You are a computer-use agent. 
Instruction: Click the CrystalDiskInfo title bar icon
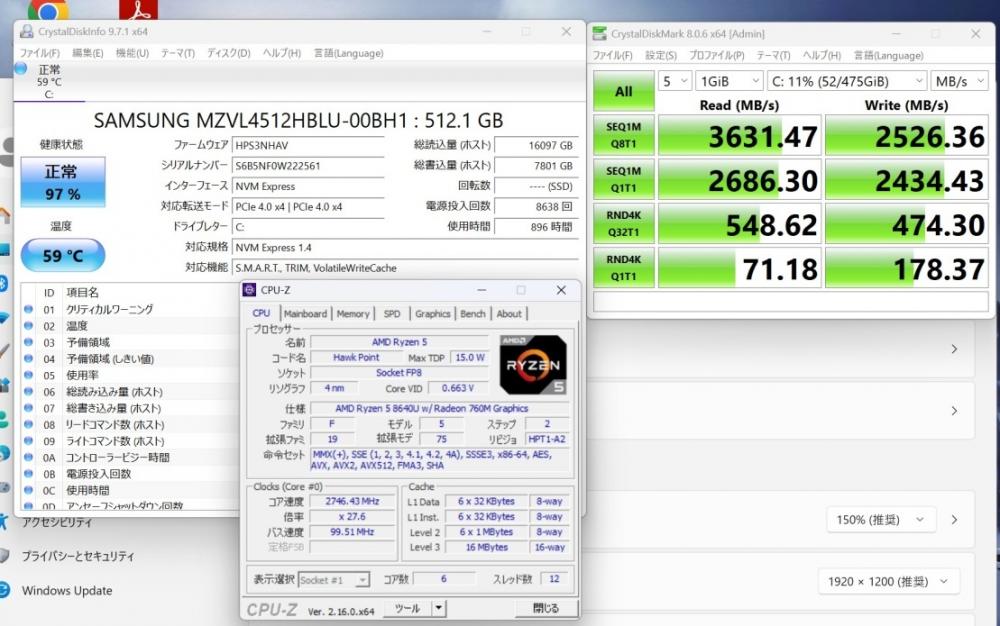[27, 31]
